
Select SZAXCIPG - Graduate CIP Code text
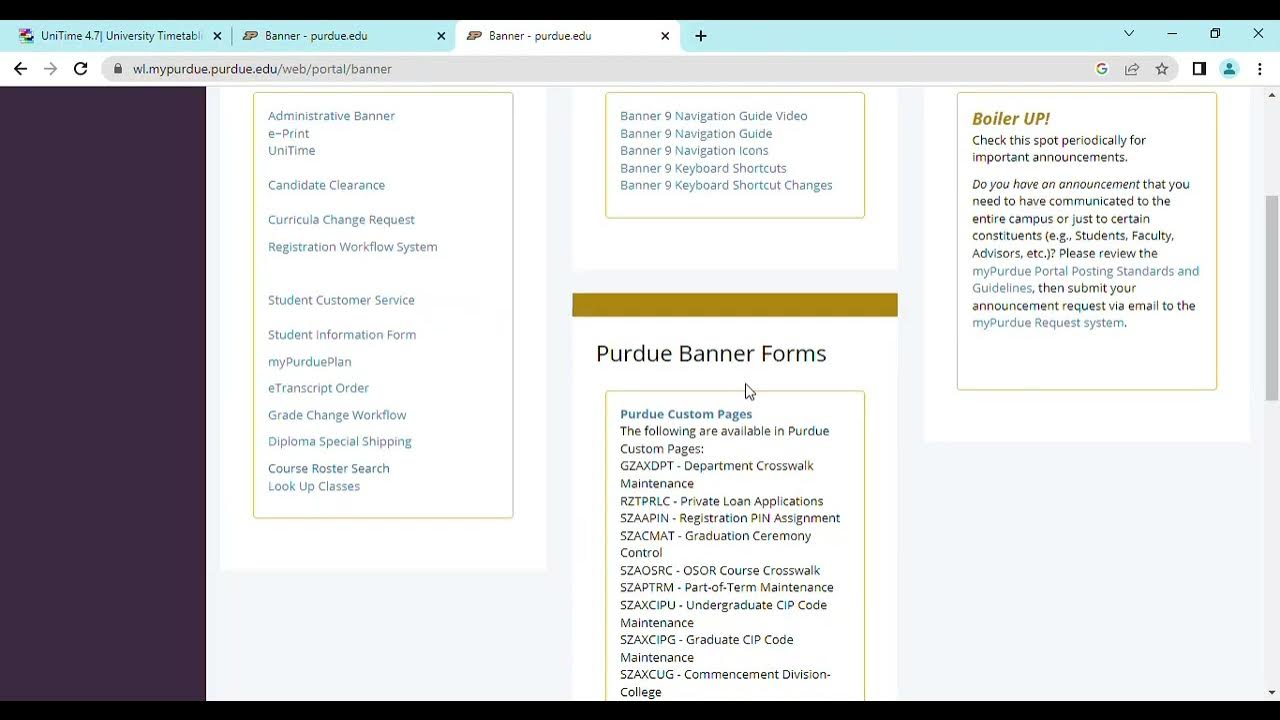[706, 640]
